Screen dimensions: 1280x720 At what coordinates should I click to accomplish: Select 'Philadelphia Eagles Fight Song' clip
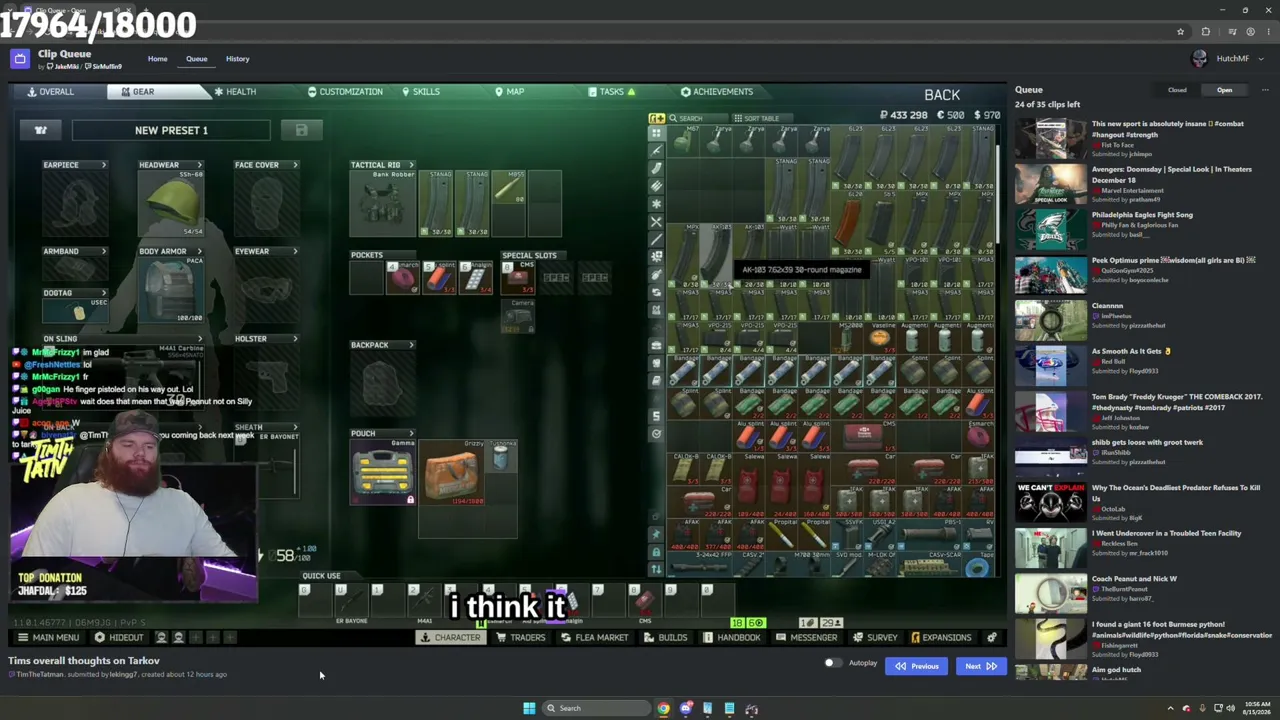pos(1142,215)
